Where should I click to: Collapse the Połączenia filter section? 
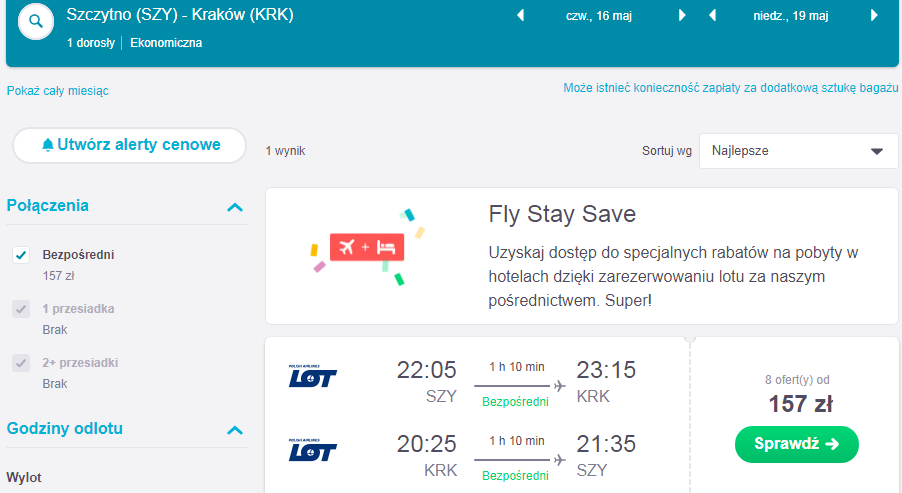(x=235, y=207)
